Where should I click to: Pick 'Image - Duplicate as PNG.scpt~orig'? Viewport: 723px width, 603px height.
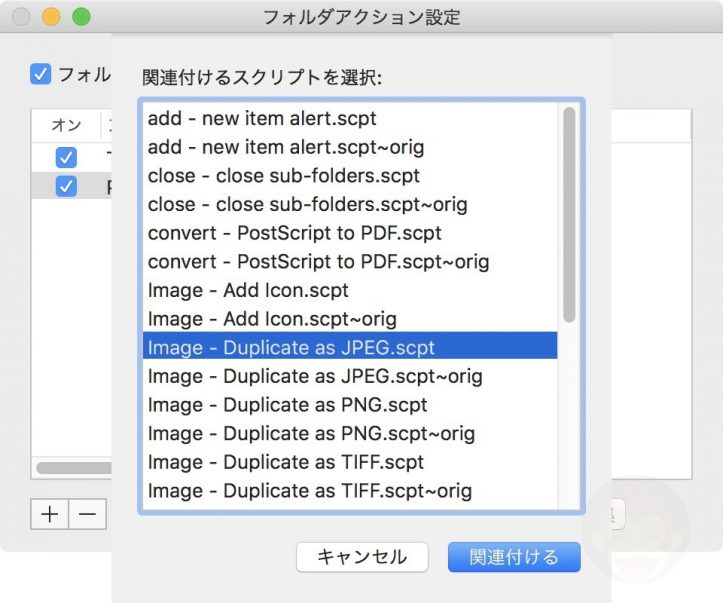350,433
